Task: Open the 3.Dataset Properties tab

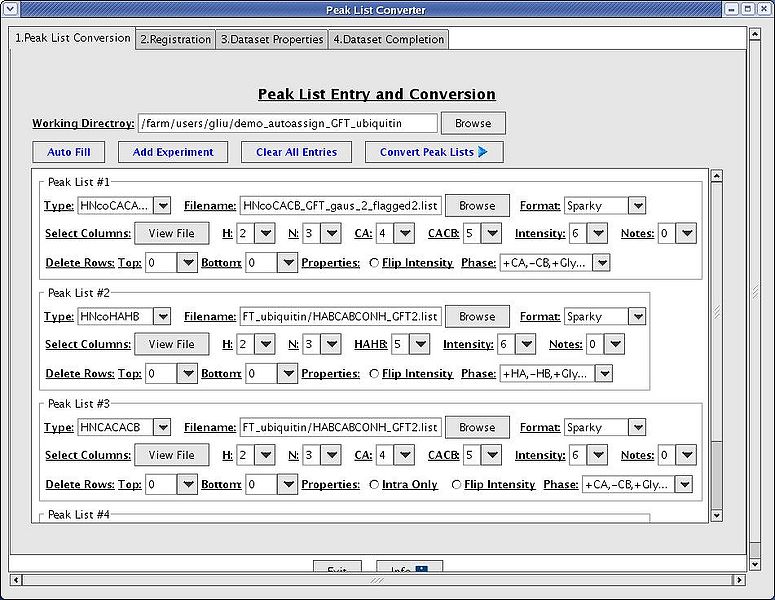Action: pyautogui.click(x=272, y=39)
